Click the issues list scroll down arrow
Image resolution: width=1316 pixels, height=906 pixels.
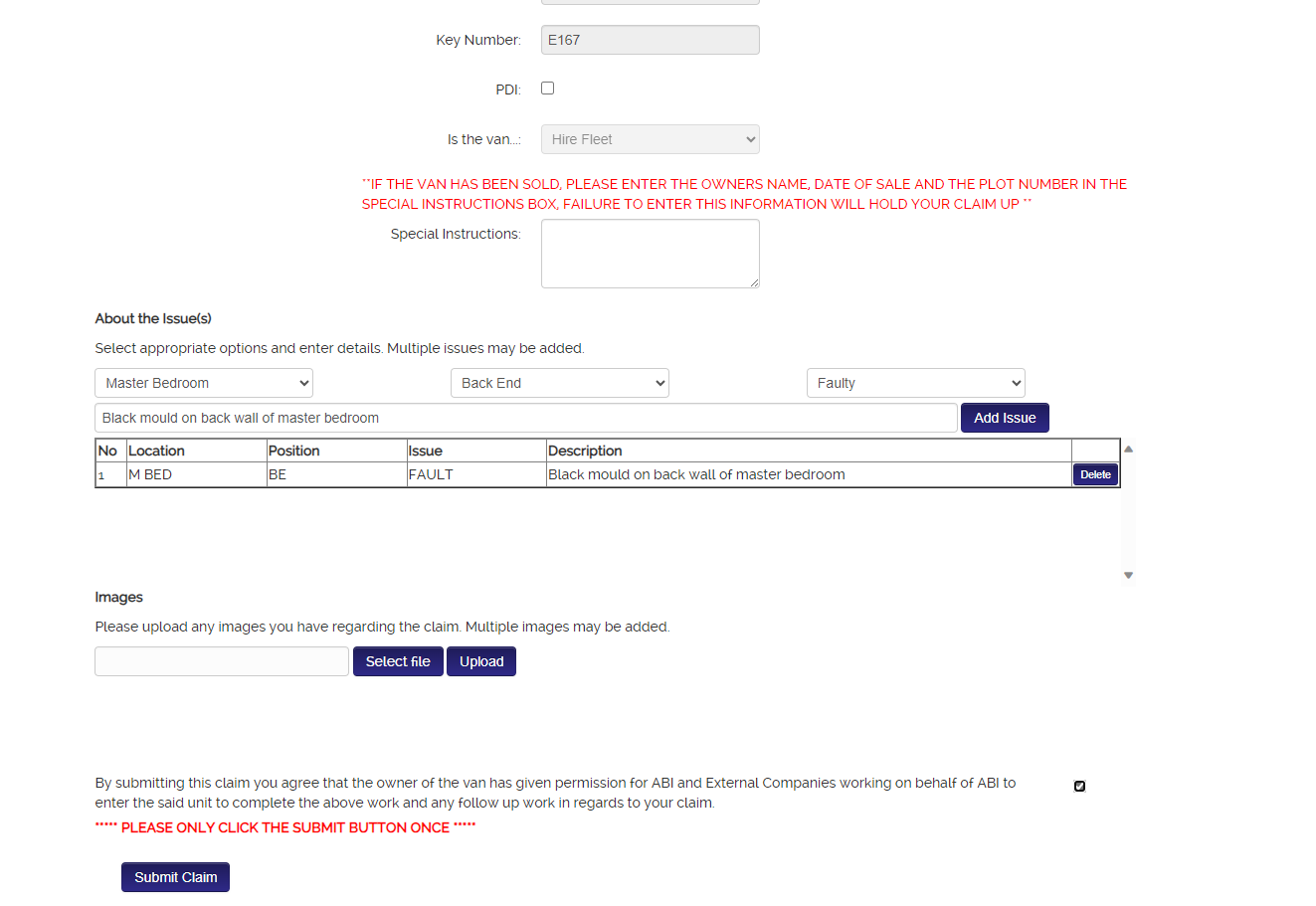(1128, 575)
